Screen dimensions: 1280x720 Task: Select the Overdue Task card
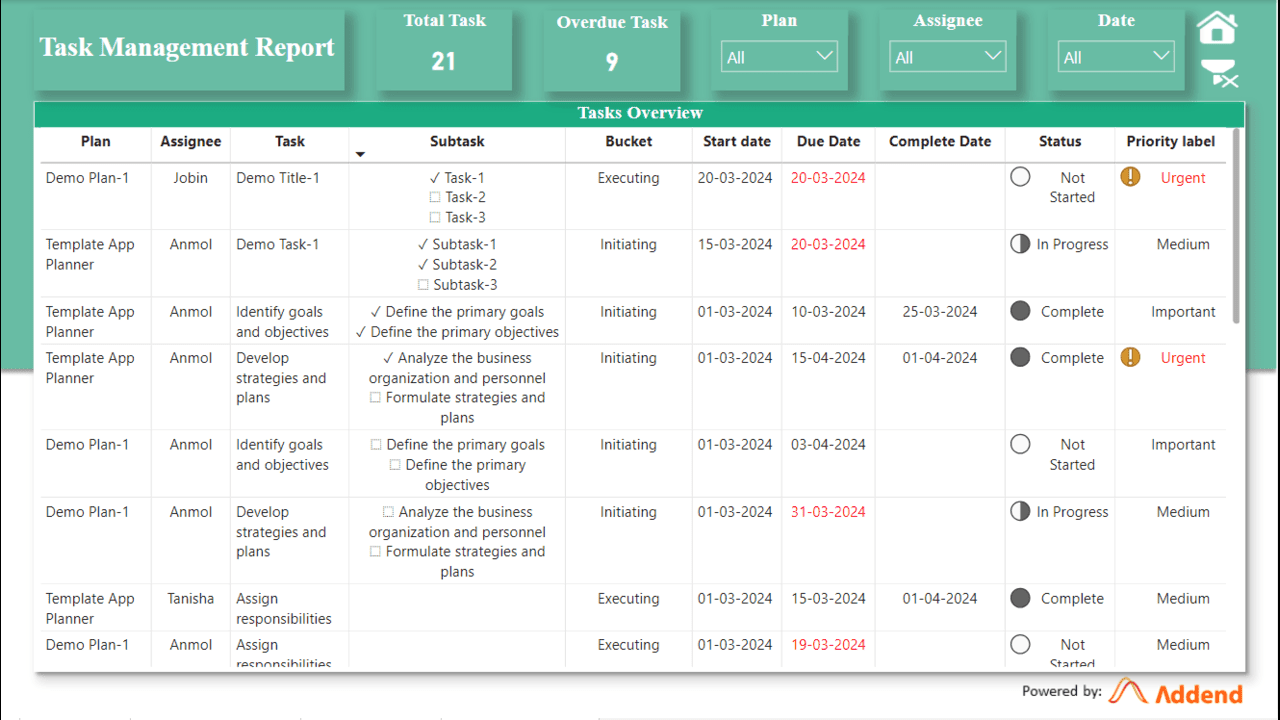[611, 48]
